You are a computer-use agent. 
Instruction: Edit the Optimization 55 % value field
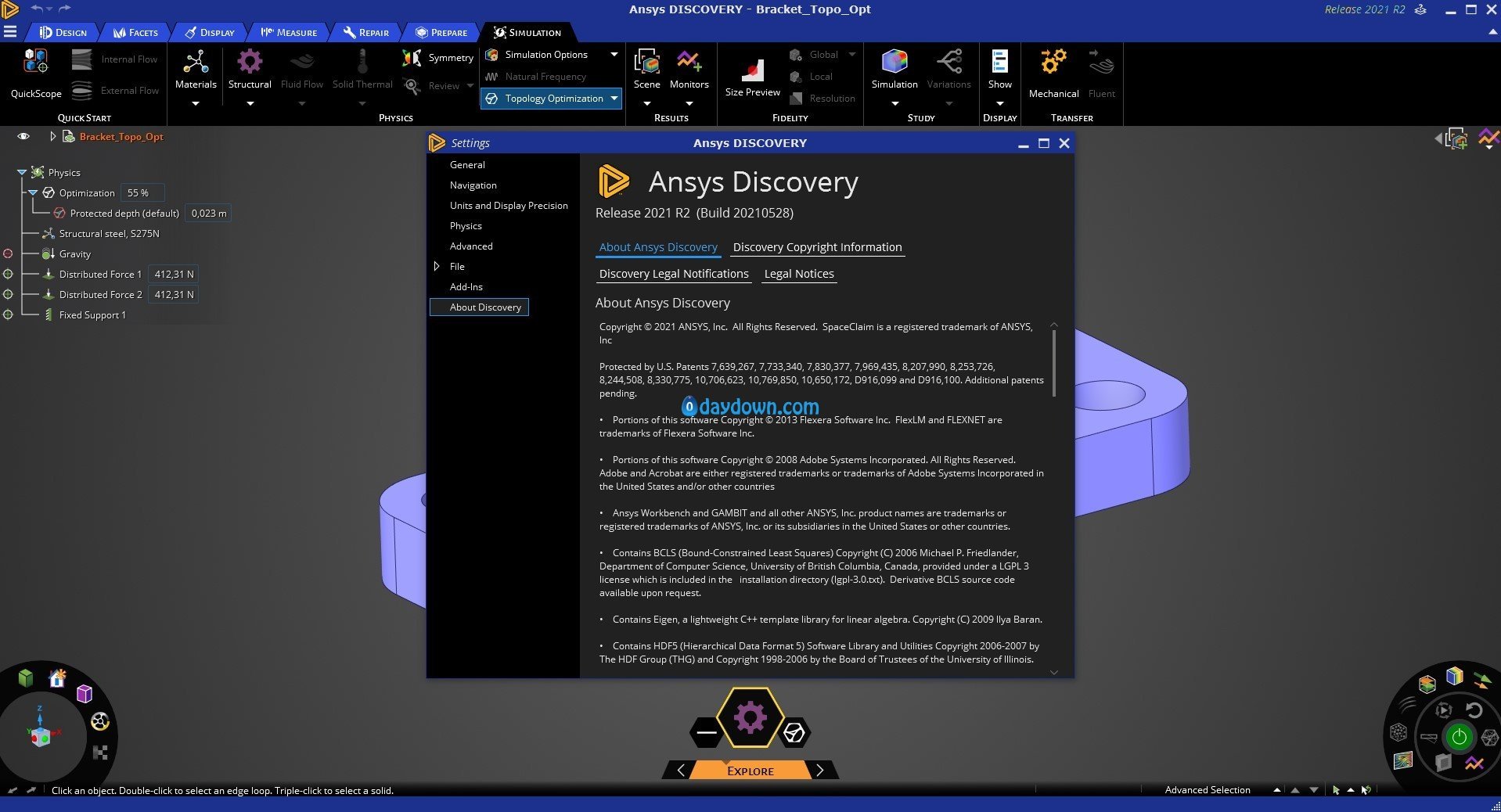[x=142, y=192]
